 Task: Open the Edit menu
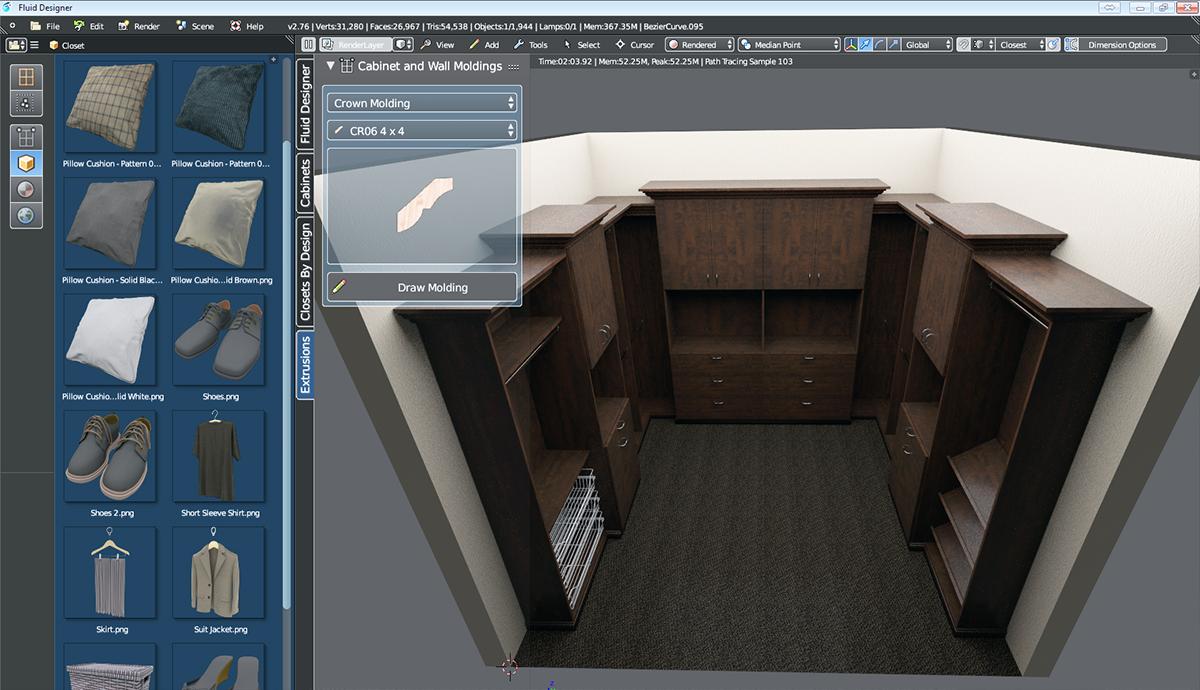pos(88,26)
